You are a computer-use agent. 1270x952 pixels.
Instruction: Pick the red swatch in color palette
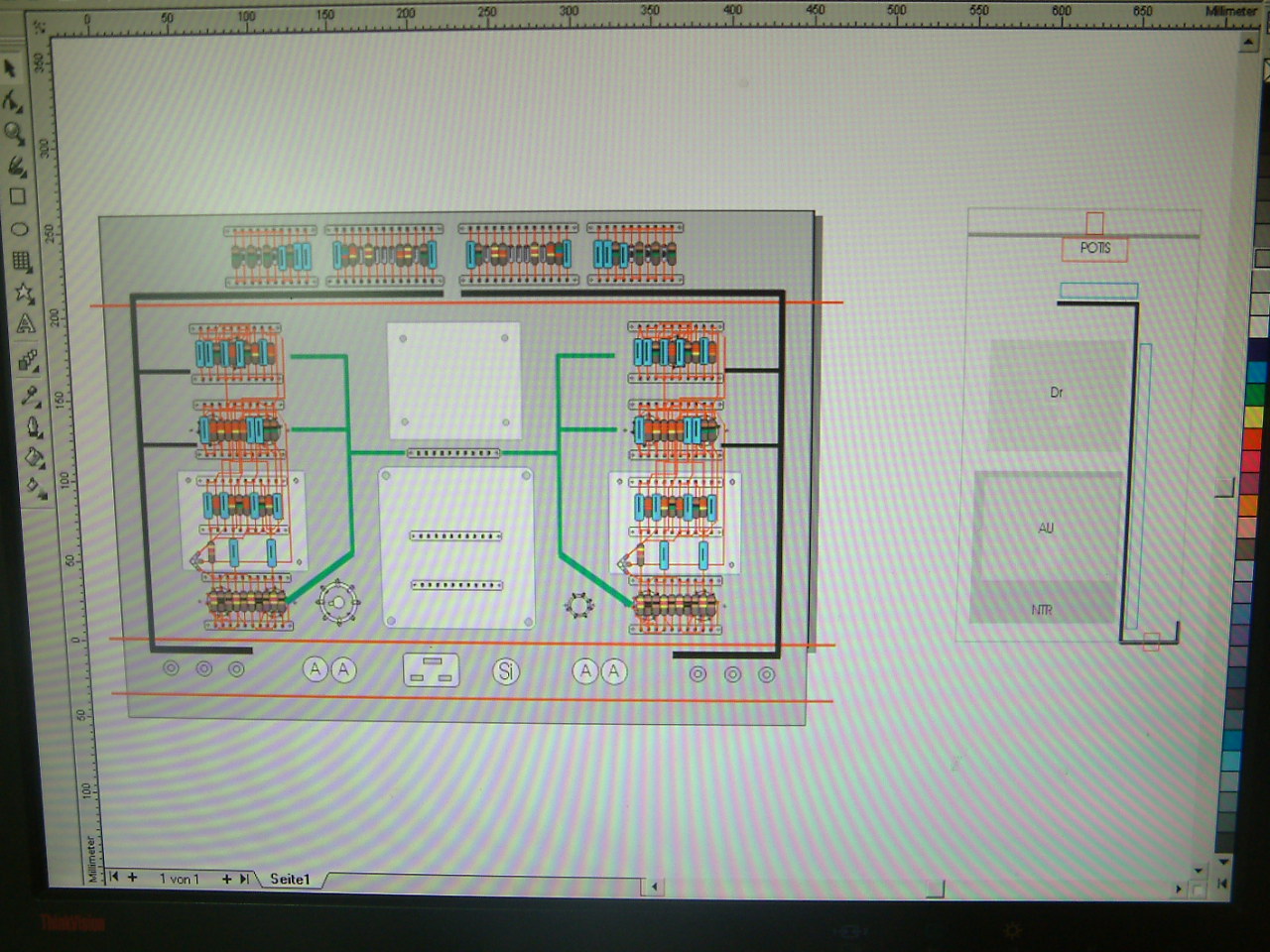[1253, 437]
